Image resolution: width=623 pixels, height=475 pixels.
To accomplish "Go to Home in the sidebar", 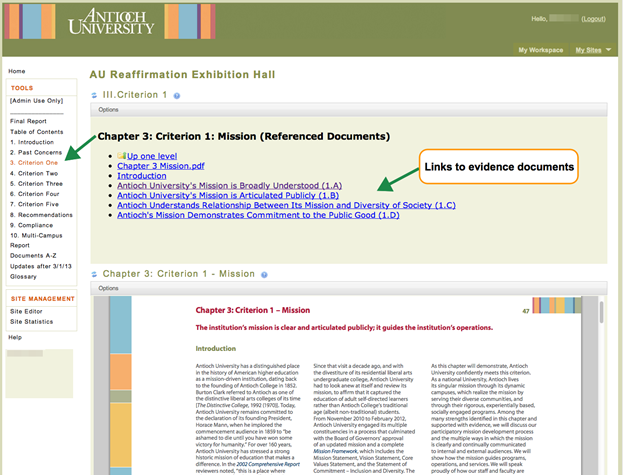I will coord(17,71).
